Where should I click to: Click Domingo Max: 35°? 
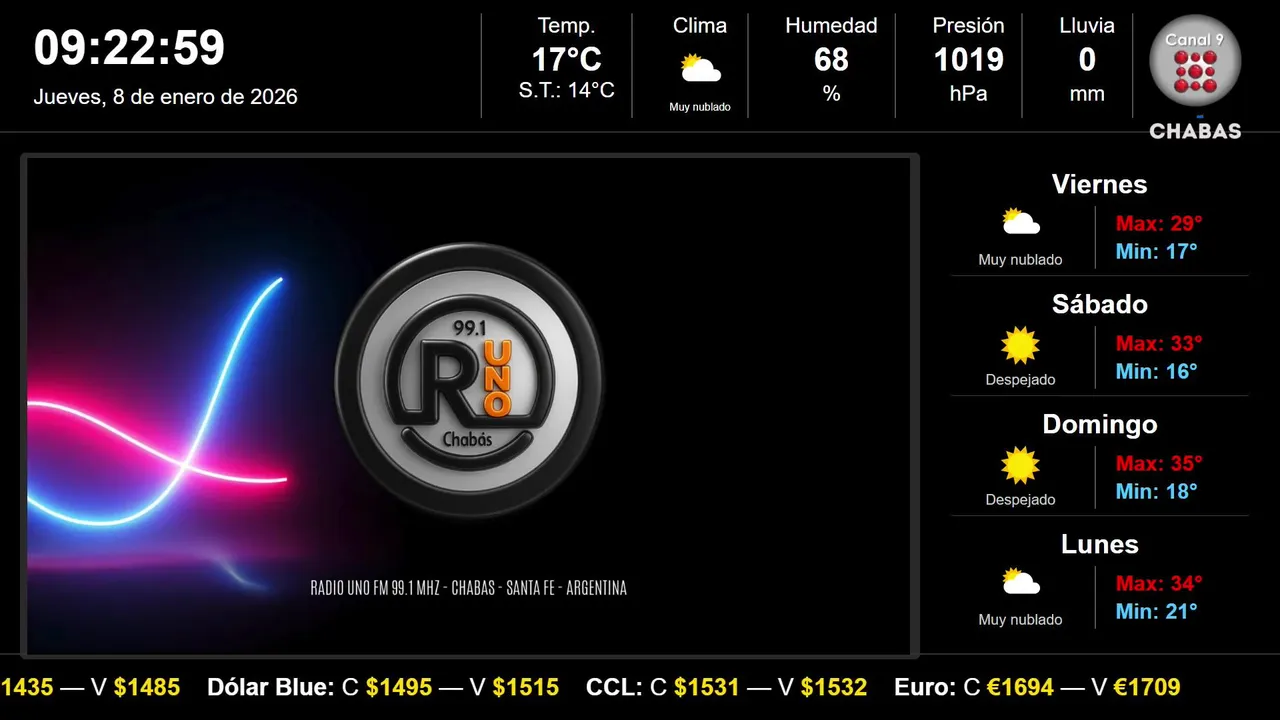point(1159,463)
